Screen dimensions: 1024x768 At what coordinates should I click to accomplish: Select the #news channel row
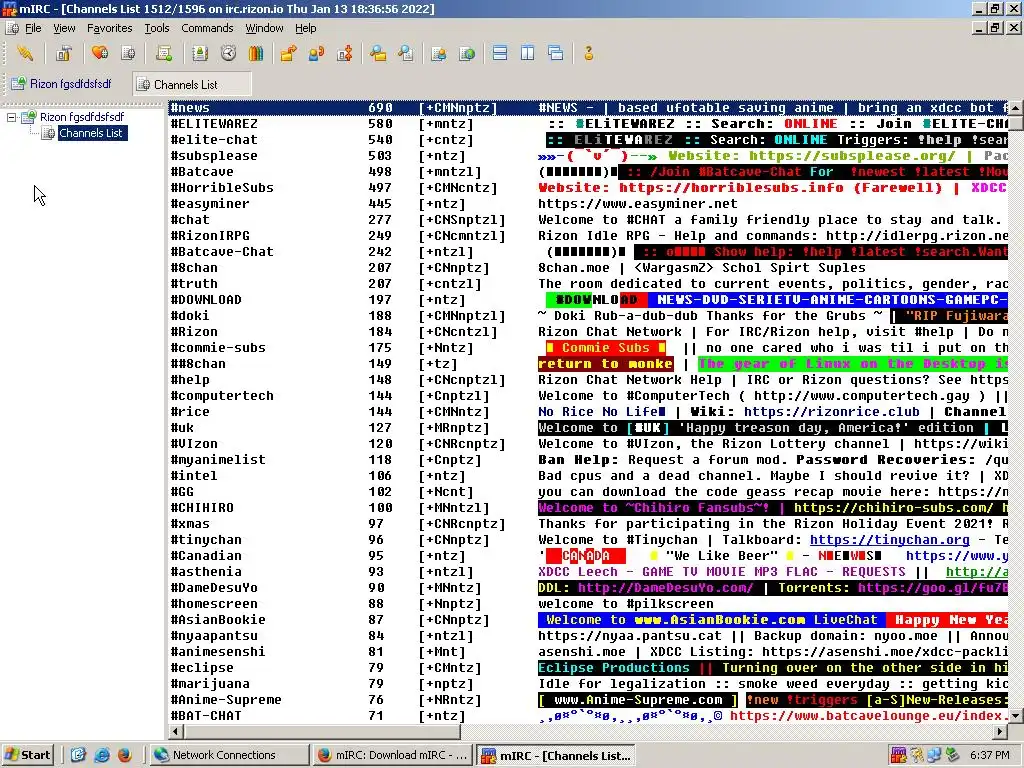[x=588, y=108]
